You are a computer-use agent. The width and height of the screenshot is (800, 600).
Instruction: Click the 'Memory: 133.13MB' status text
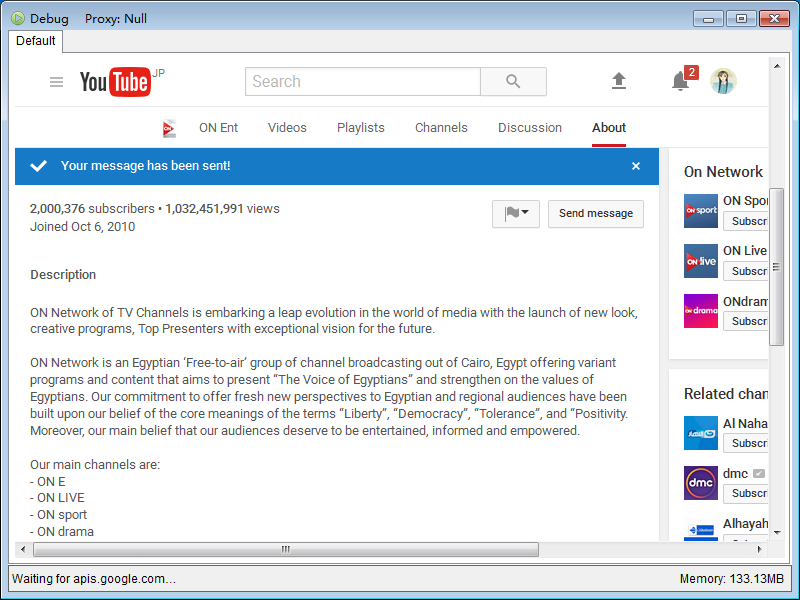(732, 579)
